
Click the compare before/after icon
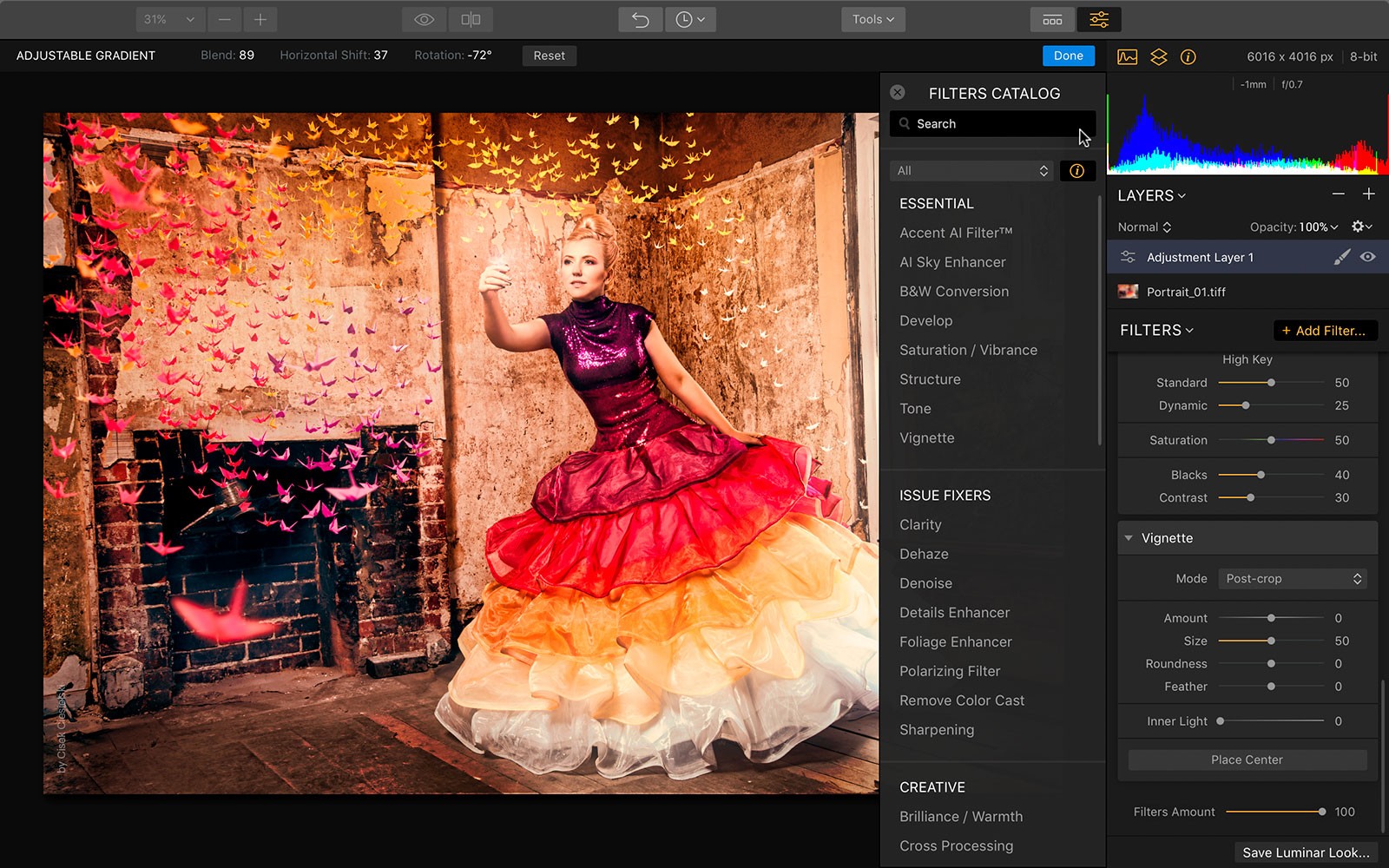coord(471,19)
